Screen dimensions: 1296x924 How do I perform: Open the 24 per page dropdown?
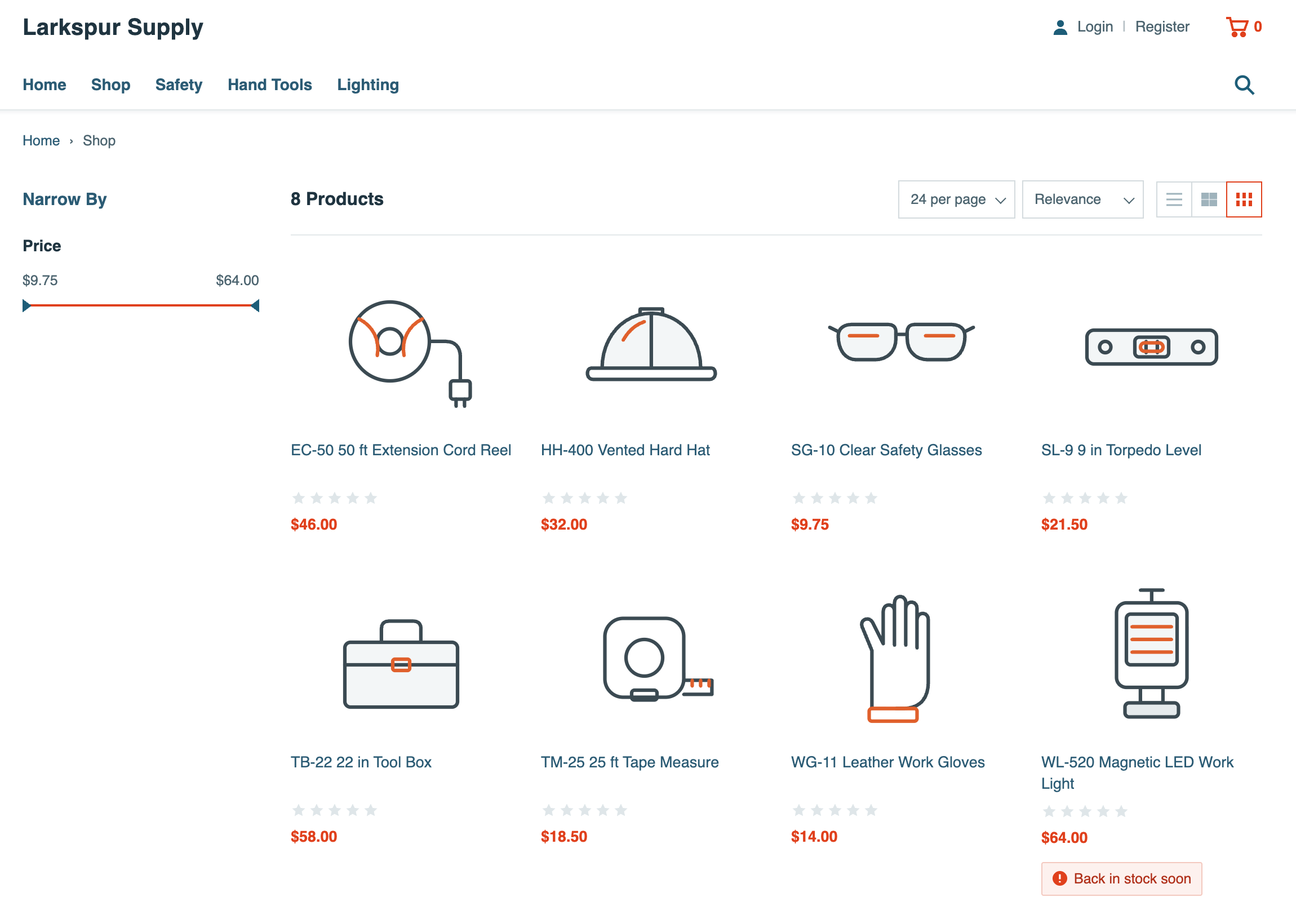(x=956, y=199)
